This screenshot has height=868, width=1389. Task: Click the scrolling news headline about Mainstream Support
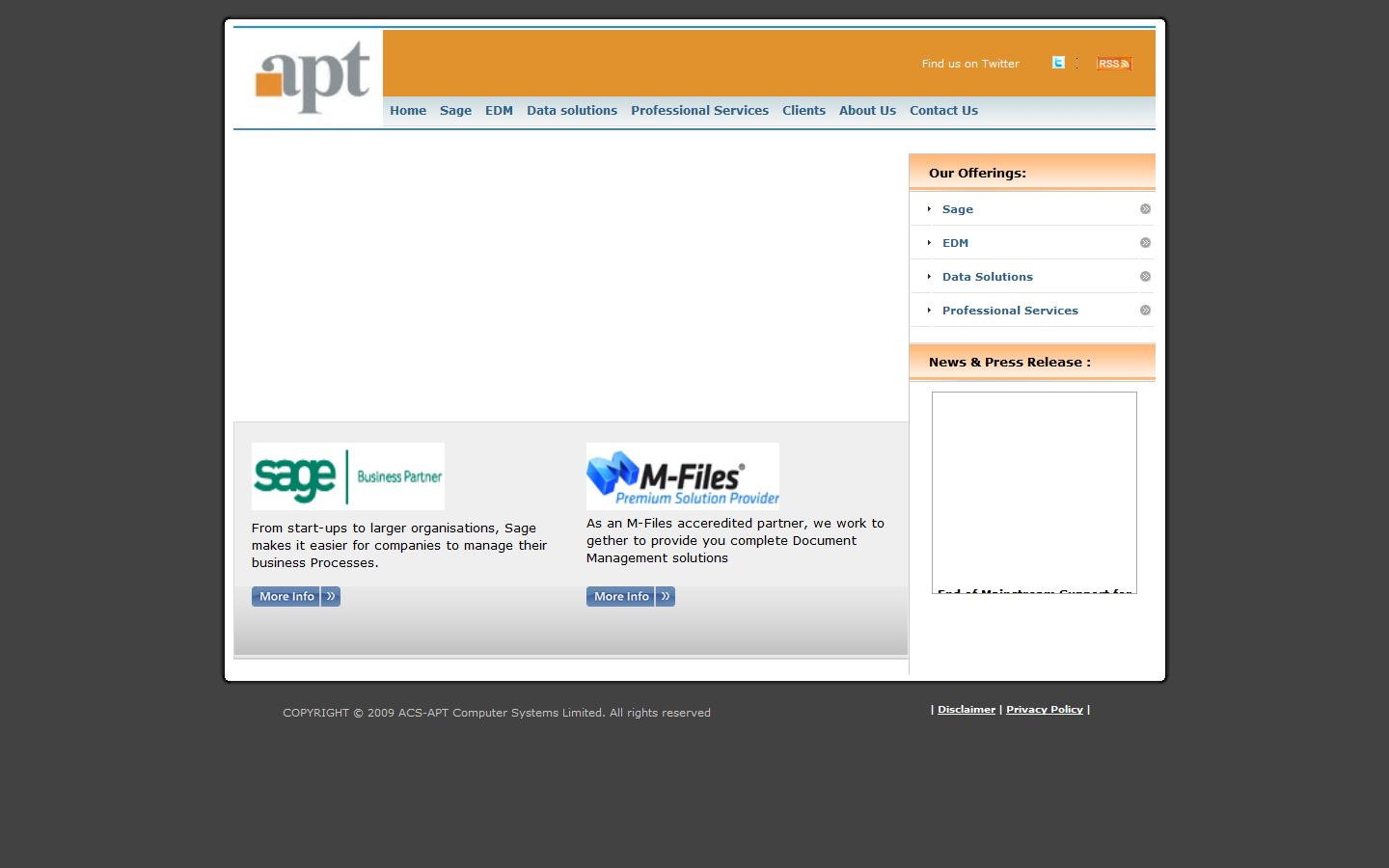coord(1033,590)
